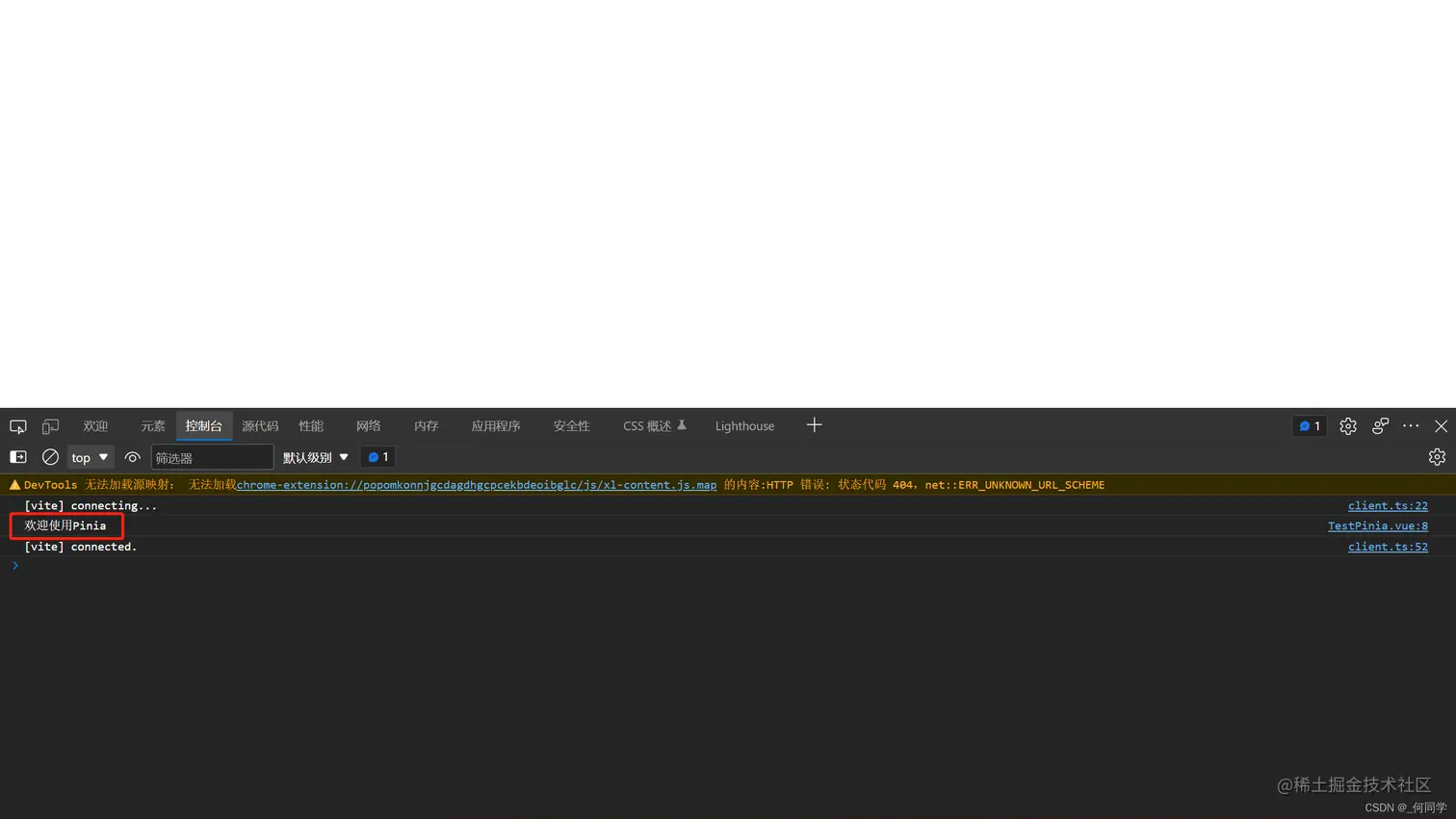Open console settings gear icon
Screen dimensions: 1456x819
(1437, 457)
